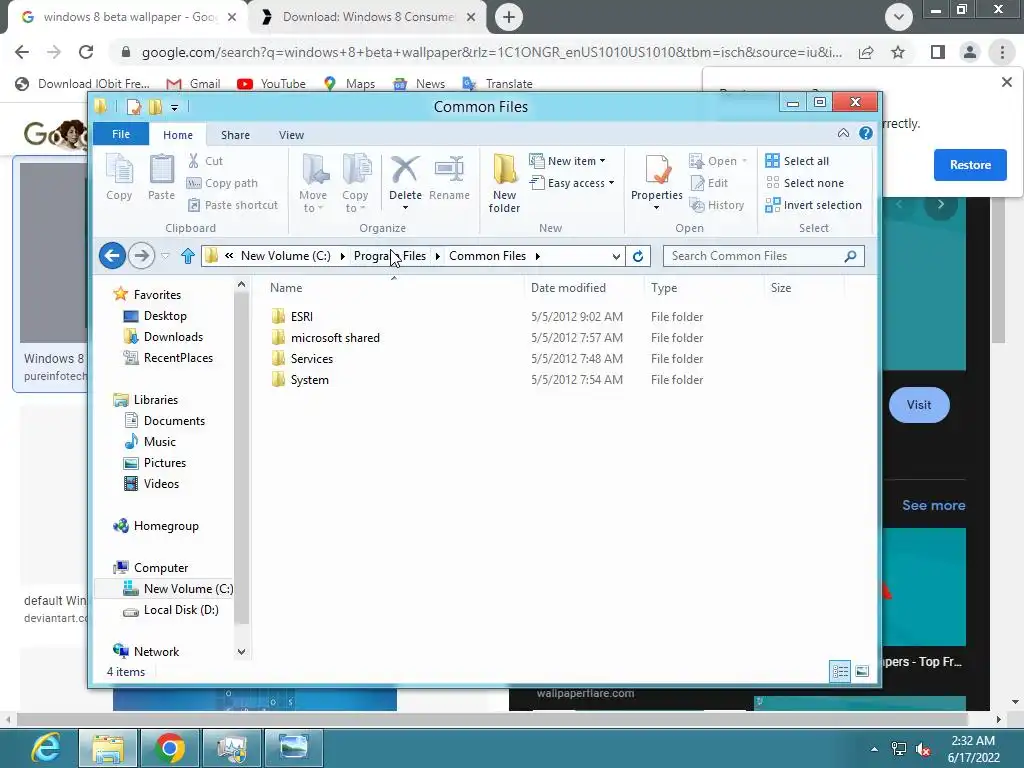Click Copy path in ribbon

point(222,183)
